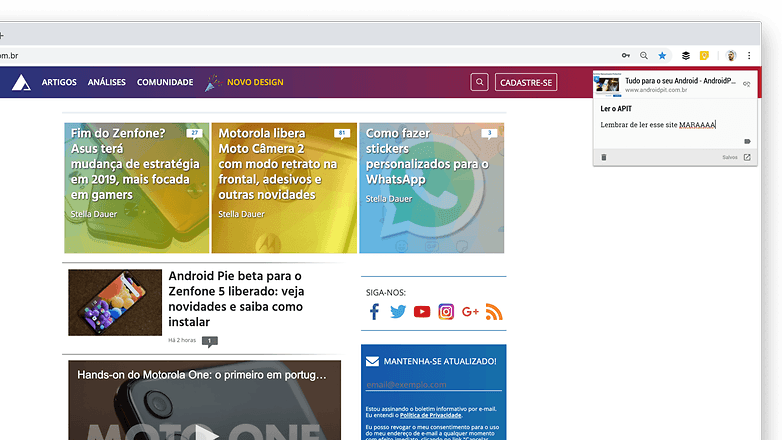This screenshot has height=440, width=782.
Task: Click the note title 'Ler o APIT'
Action: click(616, 109)
